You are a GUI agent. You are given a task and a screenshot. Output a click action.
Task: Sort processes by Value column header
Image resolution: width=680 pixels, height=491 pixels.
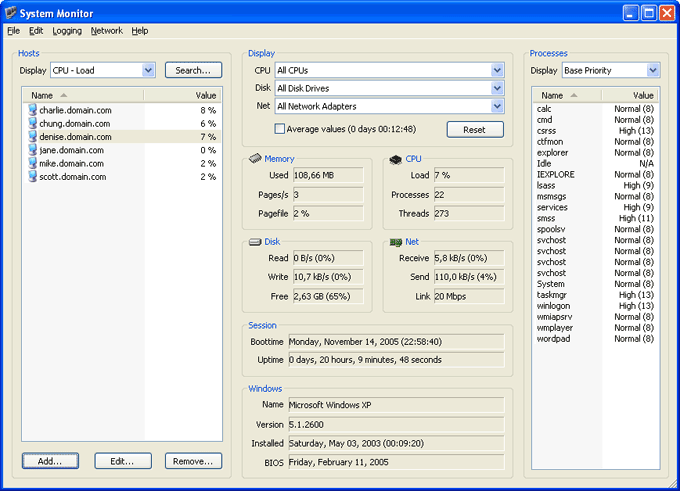pyautogui.click(x=630, y=95)
